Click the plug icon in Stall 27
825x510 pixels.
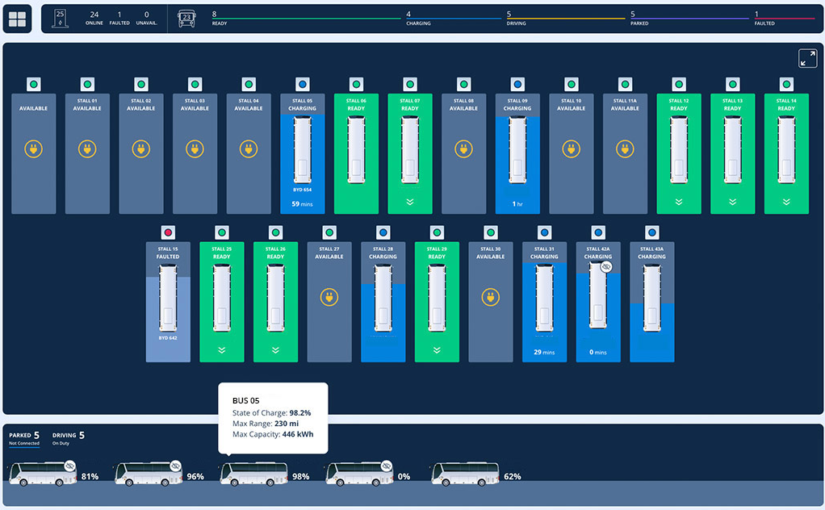(x=329, y=297)
